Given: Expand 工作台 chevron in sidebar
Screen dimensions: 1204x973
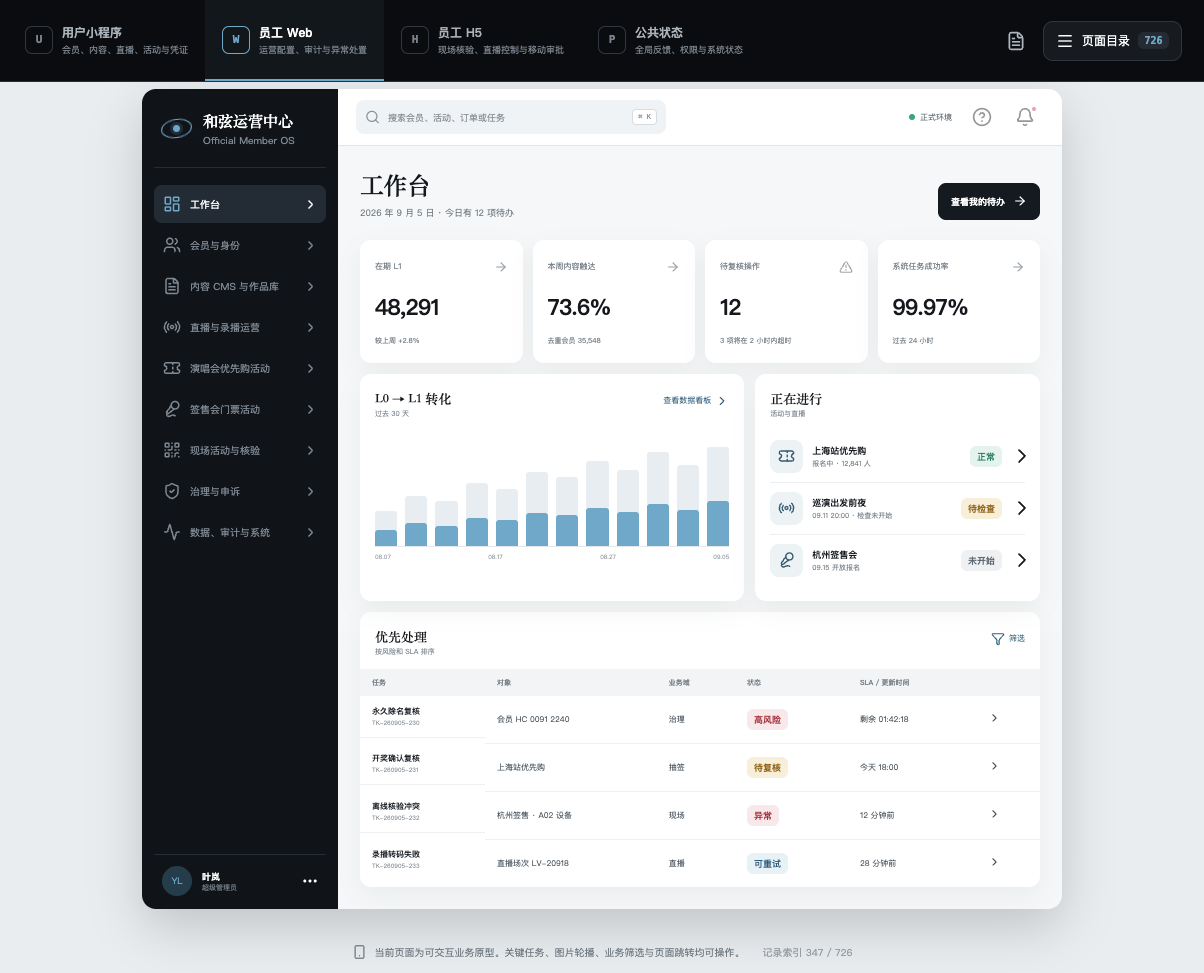Looking at the screenshot, I should click(x=310, y=204).
